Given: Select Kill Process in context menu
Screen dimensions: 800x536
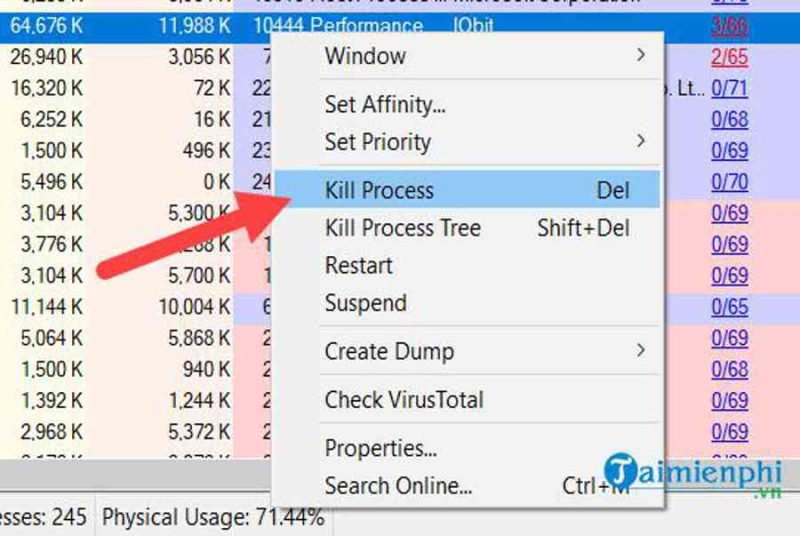Looking at the screenshot, I should point(467,190).
